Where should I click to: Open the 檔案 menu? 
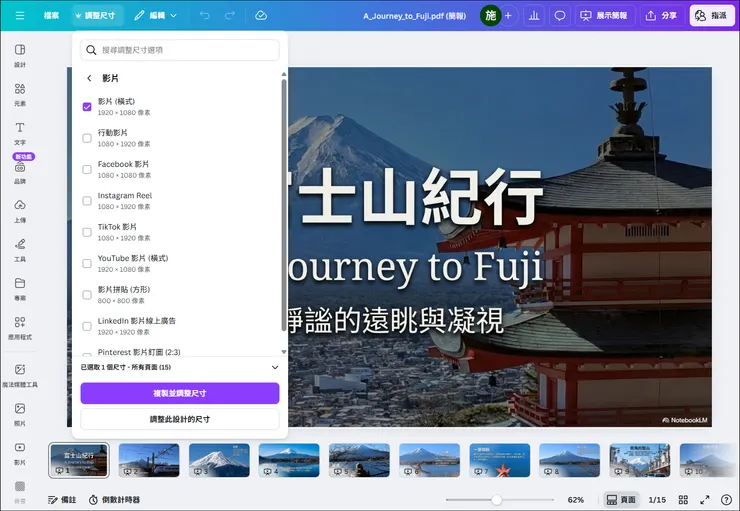[x=51, y=16]
